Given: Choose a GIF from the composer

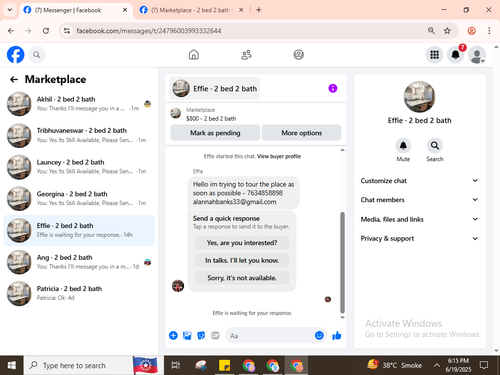Looking at the screenshot, I should pos(215,335).
